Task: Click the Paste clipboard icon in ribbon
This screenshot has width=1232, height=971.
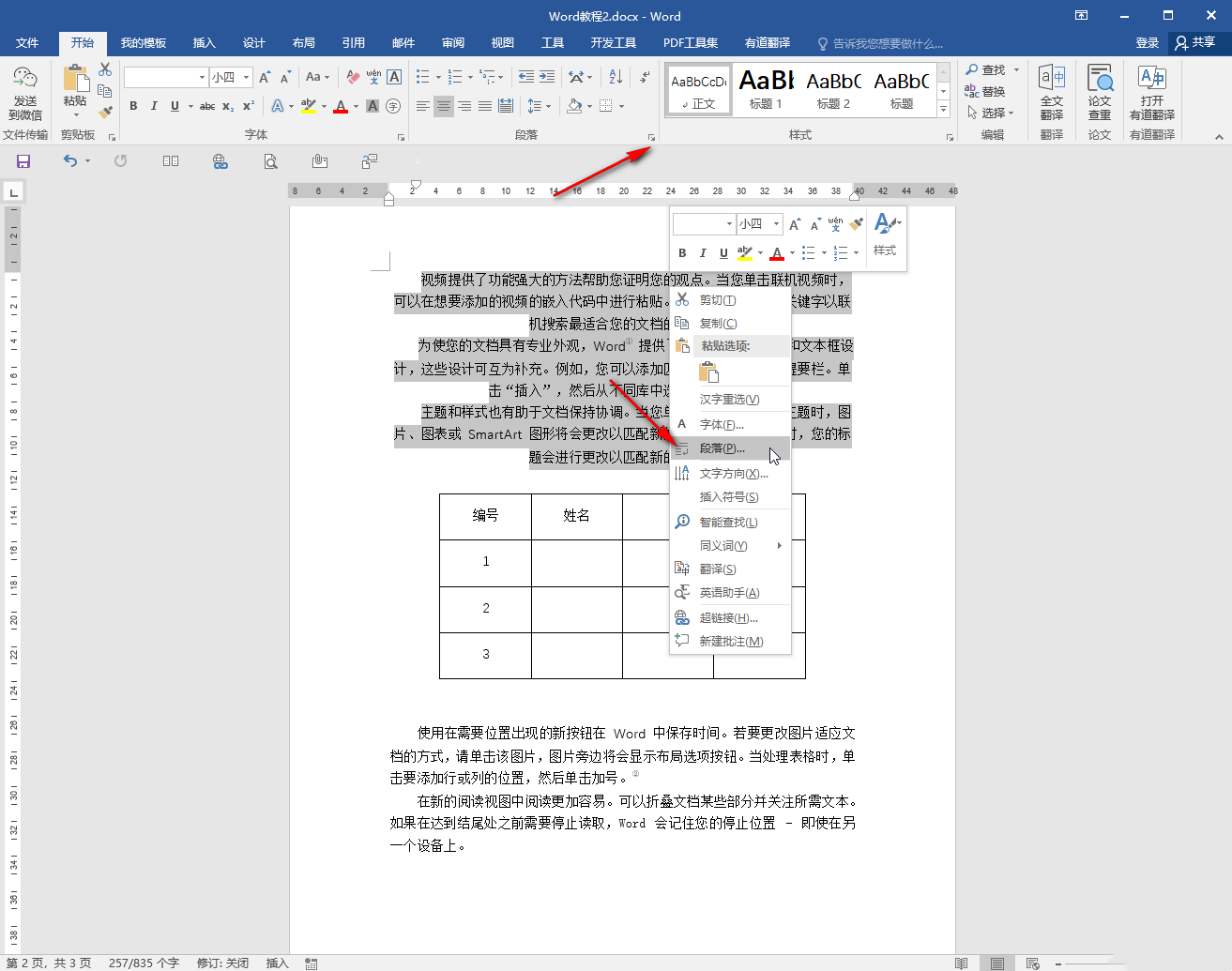Action: (75, 79)
